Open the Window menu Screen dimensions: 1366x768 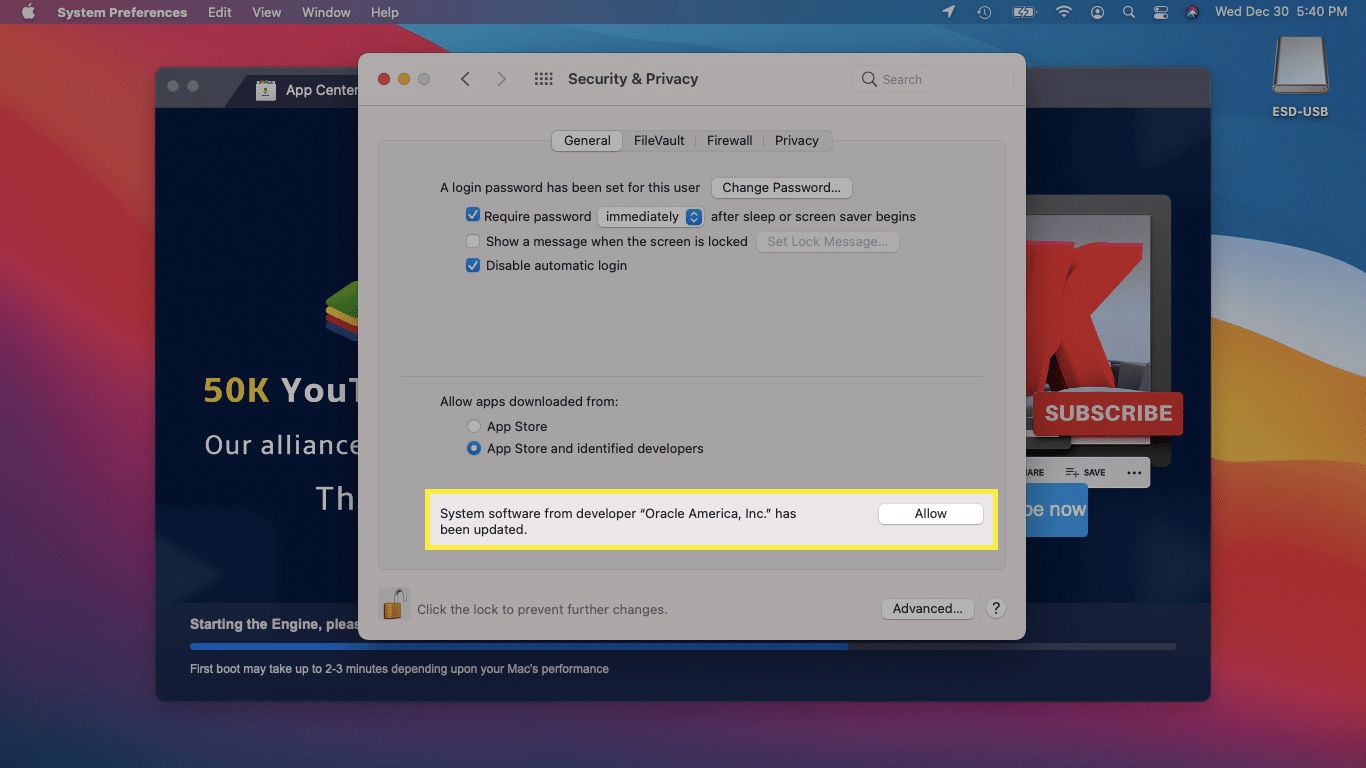(x=326, y=12)
